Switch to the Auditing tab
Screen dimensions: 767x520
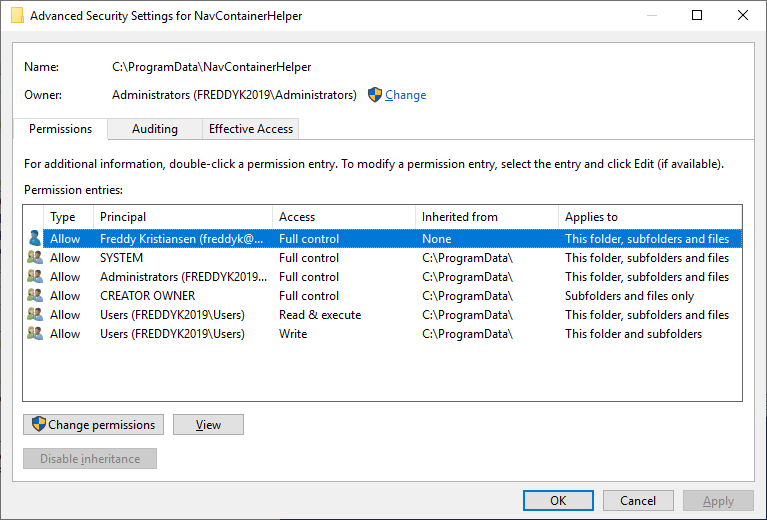click(x=154, y=129)
